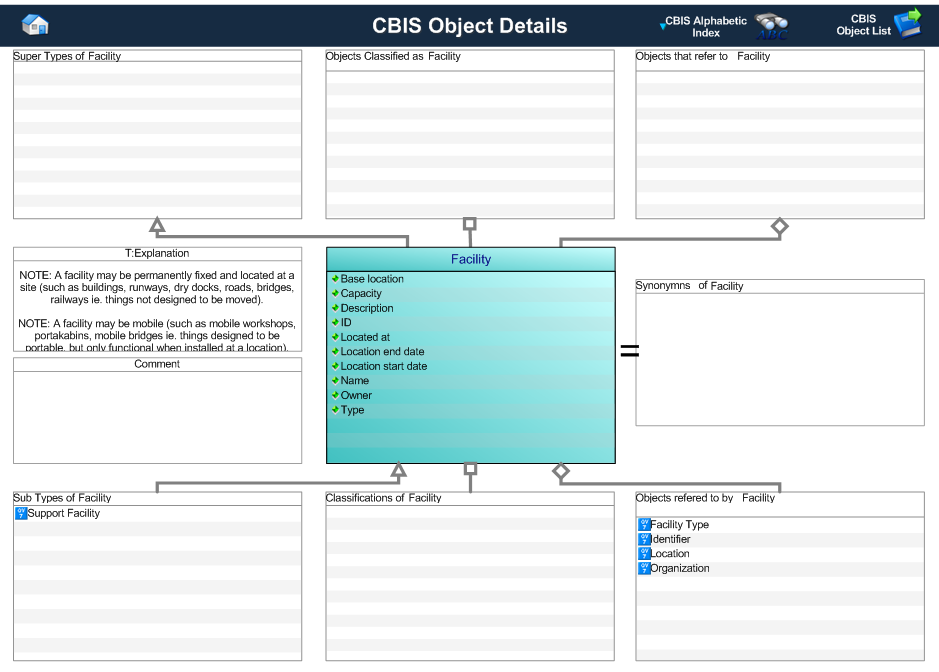Click the Classifications of Facility heading

(x=383, y=498)
